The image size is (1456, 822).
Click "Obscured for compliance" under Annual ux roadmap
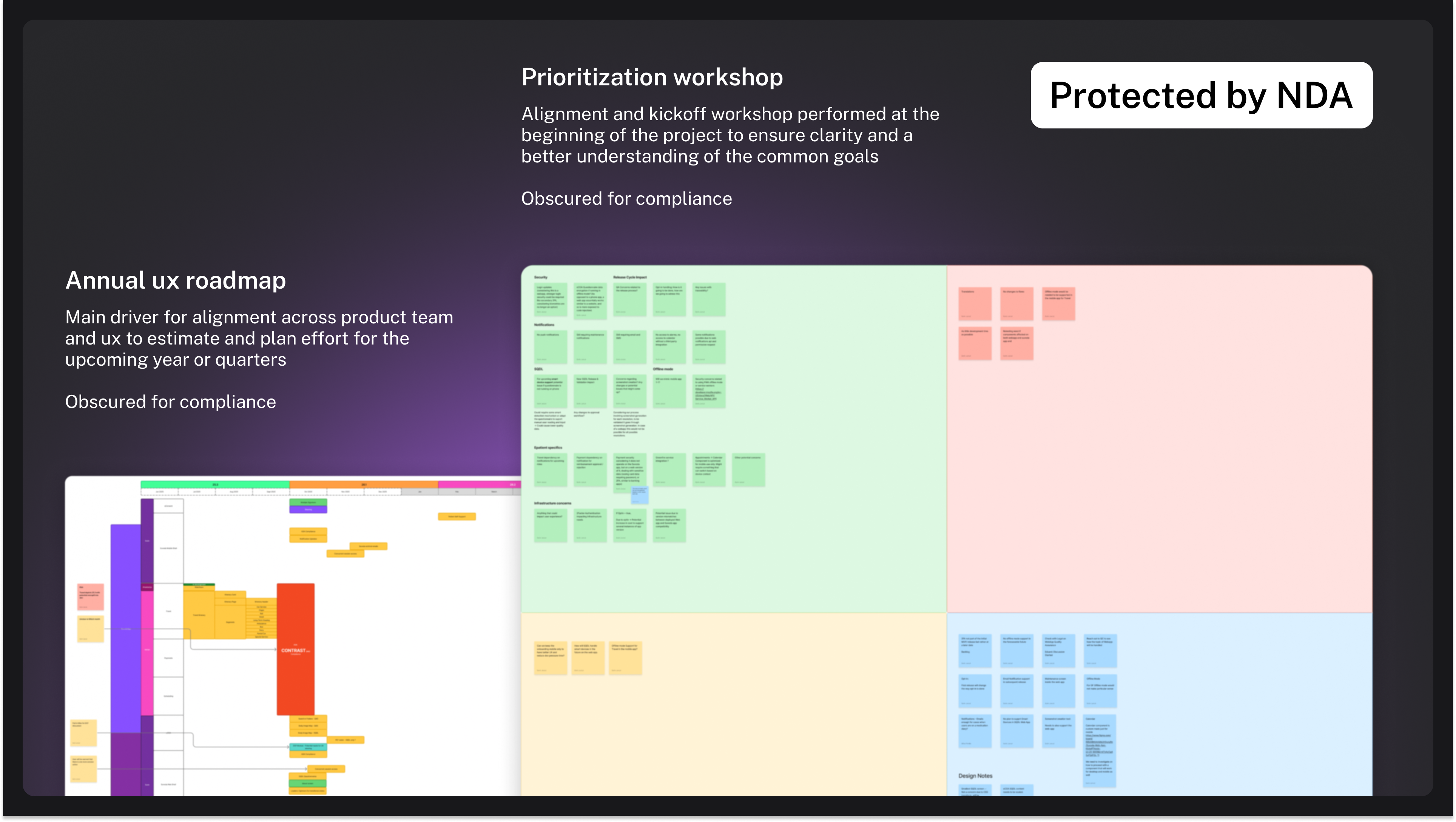coord(171,402)
